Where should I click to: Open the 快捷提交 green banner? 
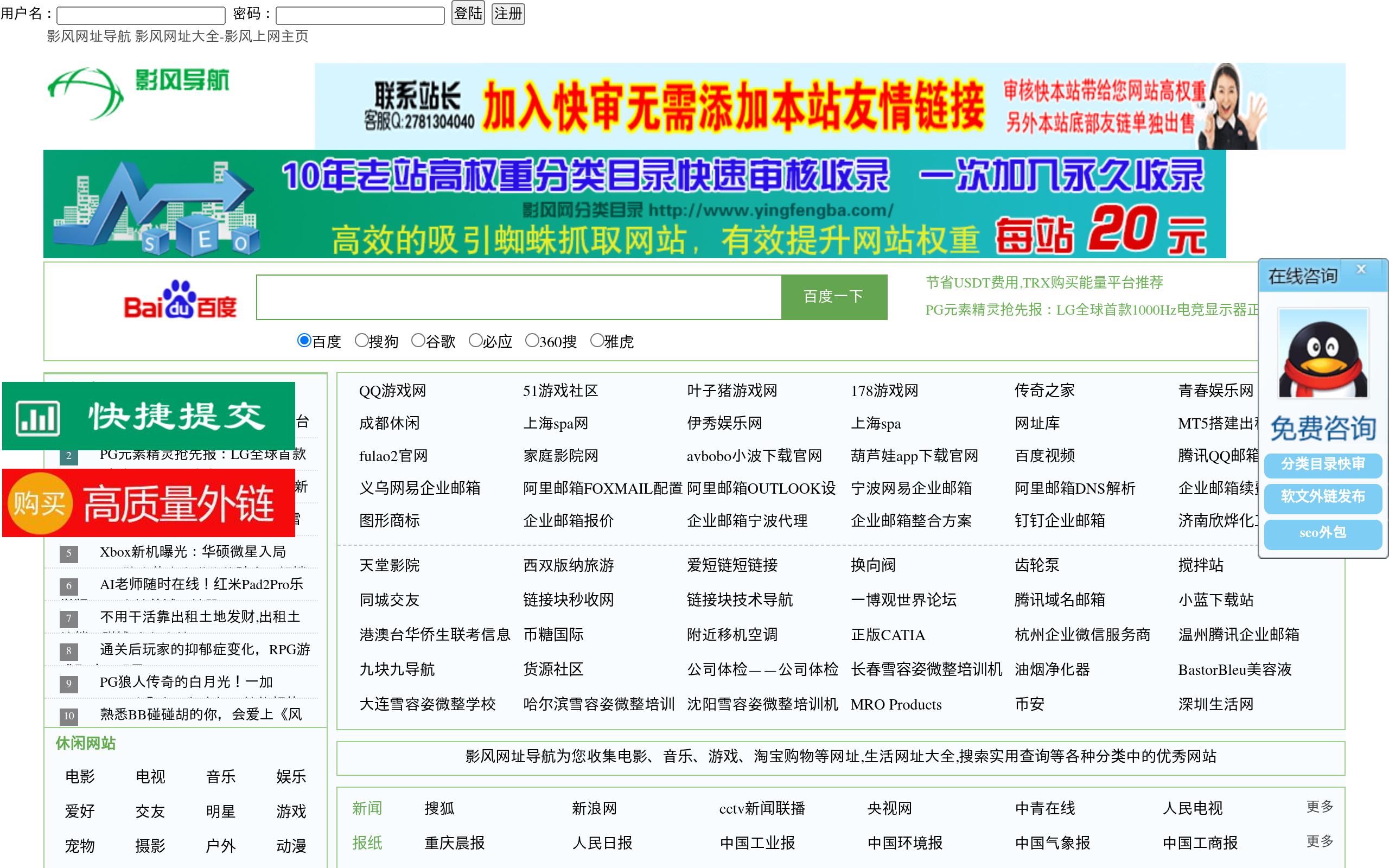click(x=149, y=416)
